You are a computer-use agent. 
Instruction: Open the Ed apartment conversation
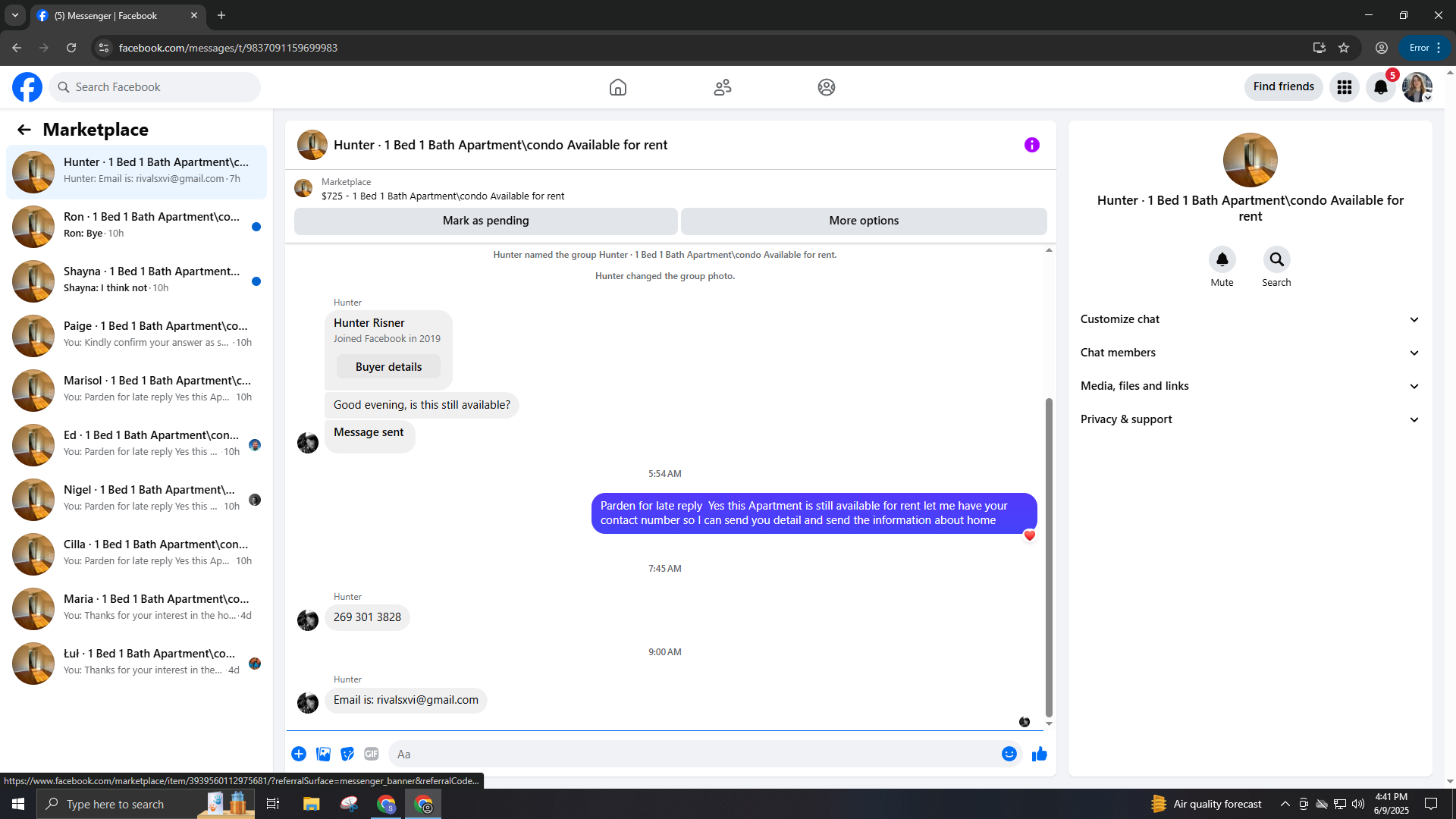[136, 444]
